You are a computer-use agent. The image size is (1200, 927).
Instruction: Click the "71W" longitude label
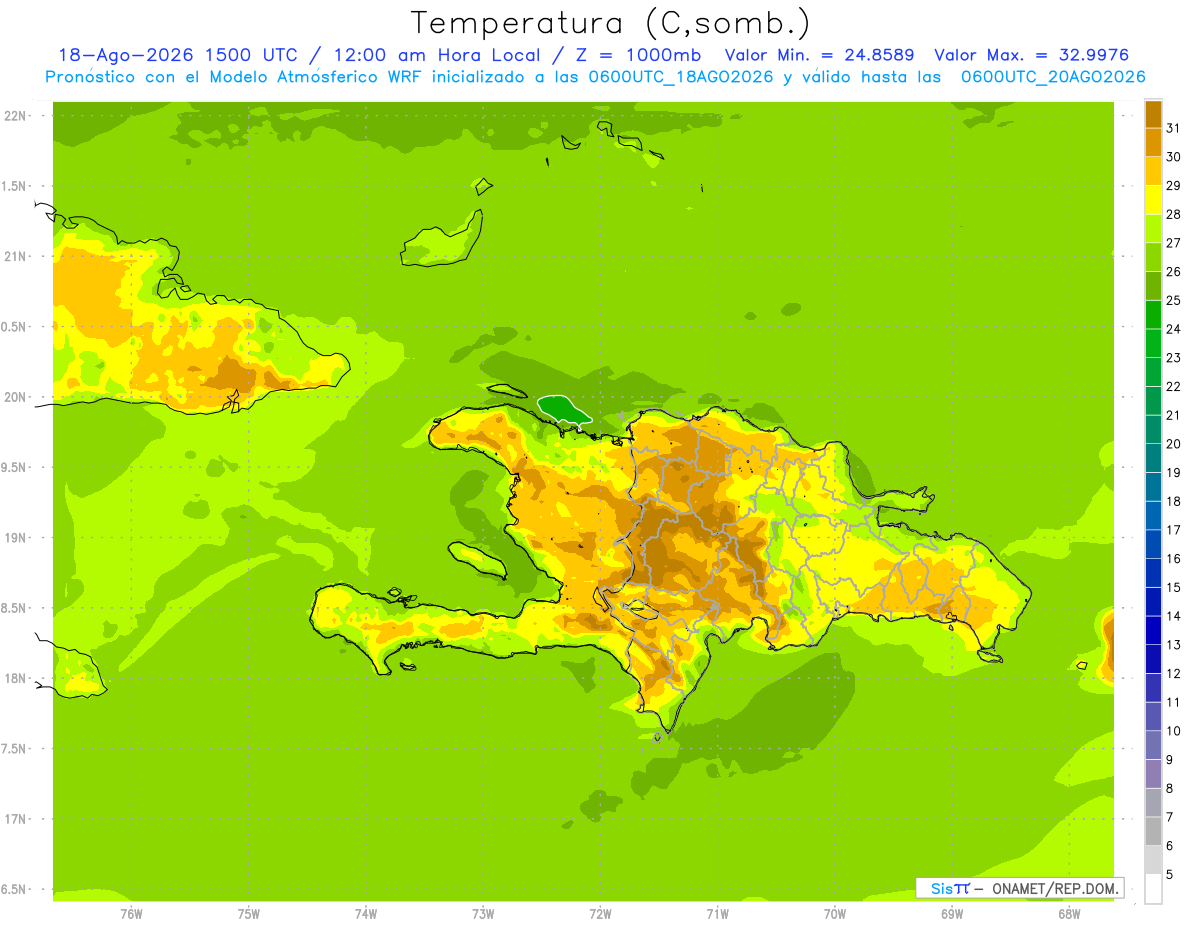coord(717,914)
